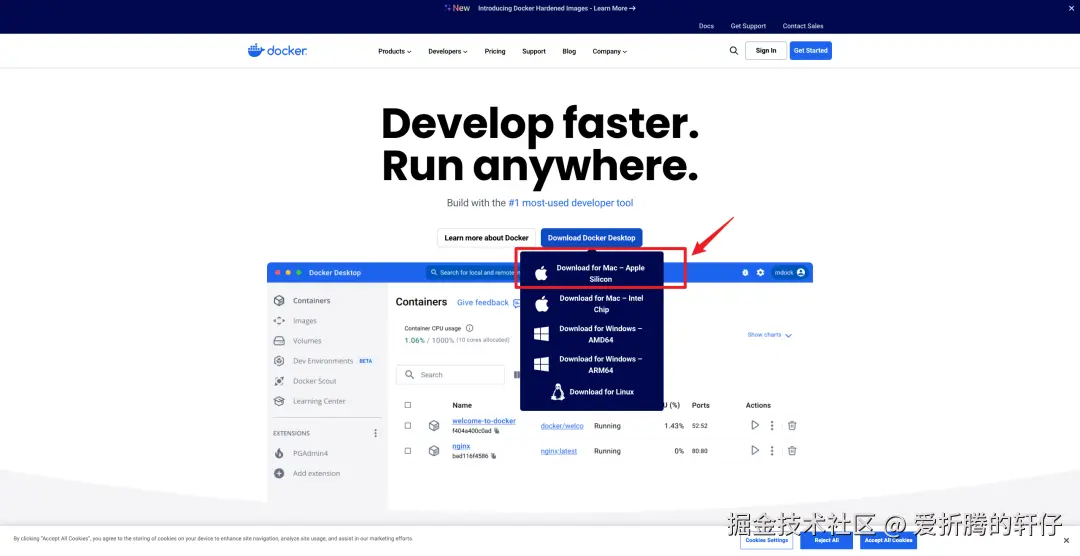Screen dimensions: 1080x556
Task: Check the nginx row checkbox
Action: (408, 451)
